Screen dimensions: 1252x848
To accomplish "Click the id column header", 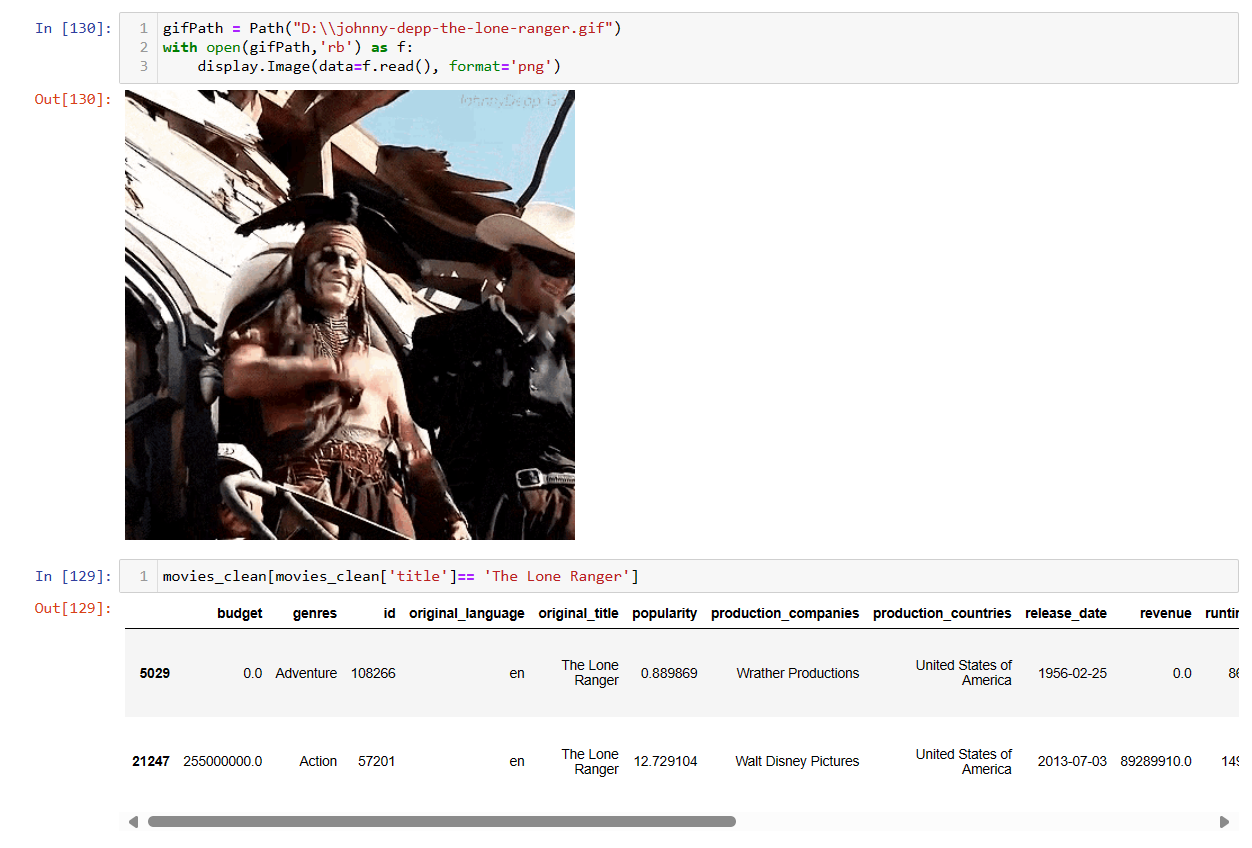I will coord(389,613).
